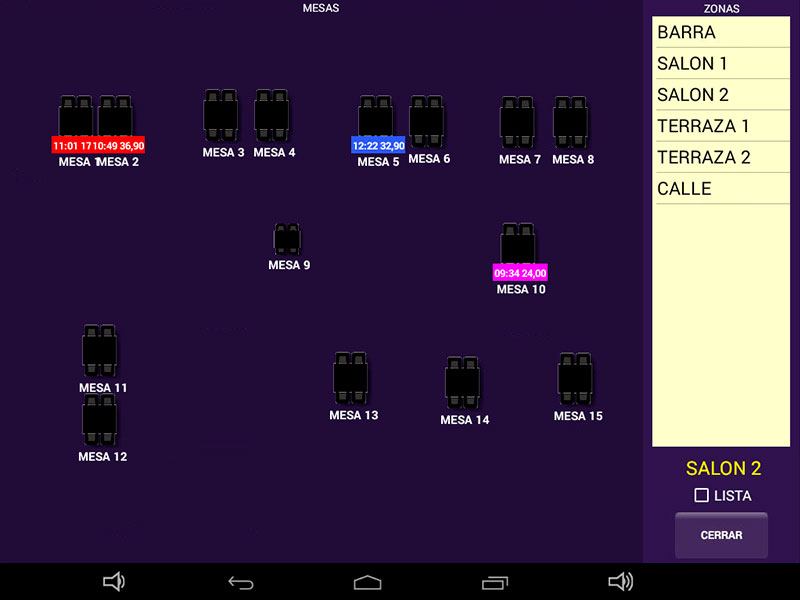The image size is (800, 600).
Task: Switch to the SALON 2 zone
Action: (721, 94)
